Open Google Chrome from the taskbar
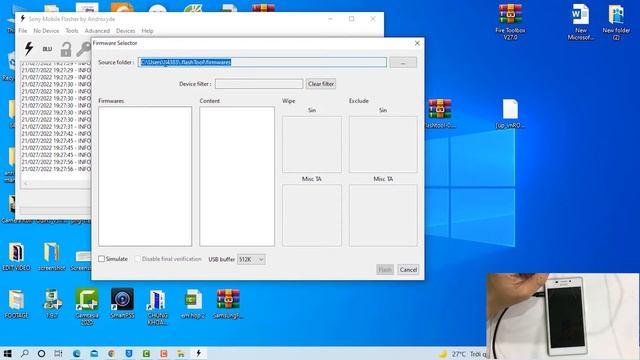The height and width of the screenshot is (360, 640). 111,353
